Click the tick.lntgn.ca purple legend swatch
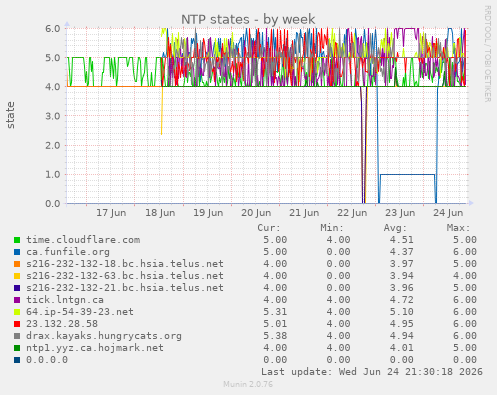The width and height of the screenshot is (497, 395). tap(17, 300)
